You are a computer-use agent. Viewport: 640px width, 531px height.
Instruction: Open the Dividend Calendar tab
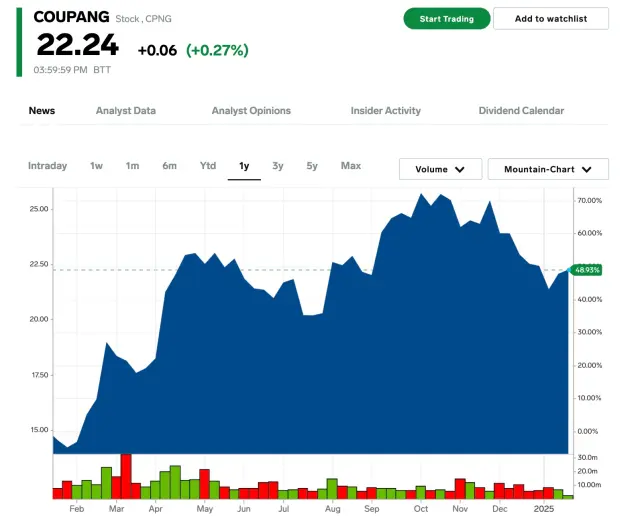click(x=521, y=111)
